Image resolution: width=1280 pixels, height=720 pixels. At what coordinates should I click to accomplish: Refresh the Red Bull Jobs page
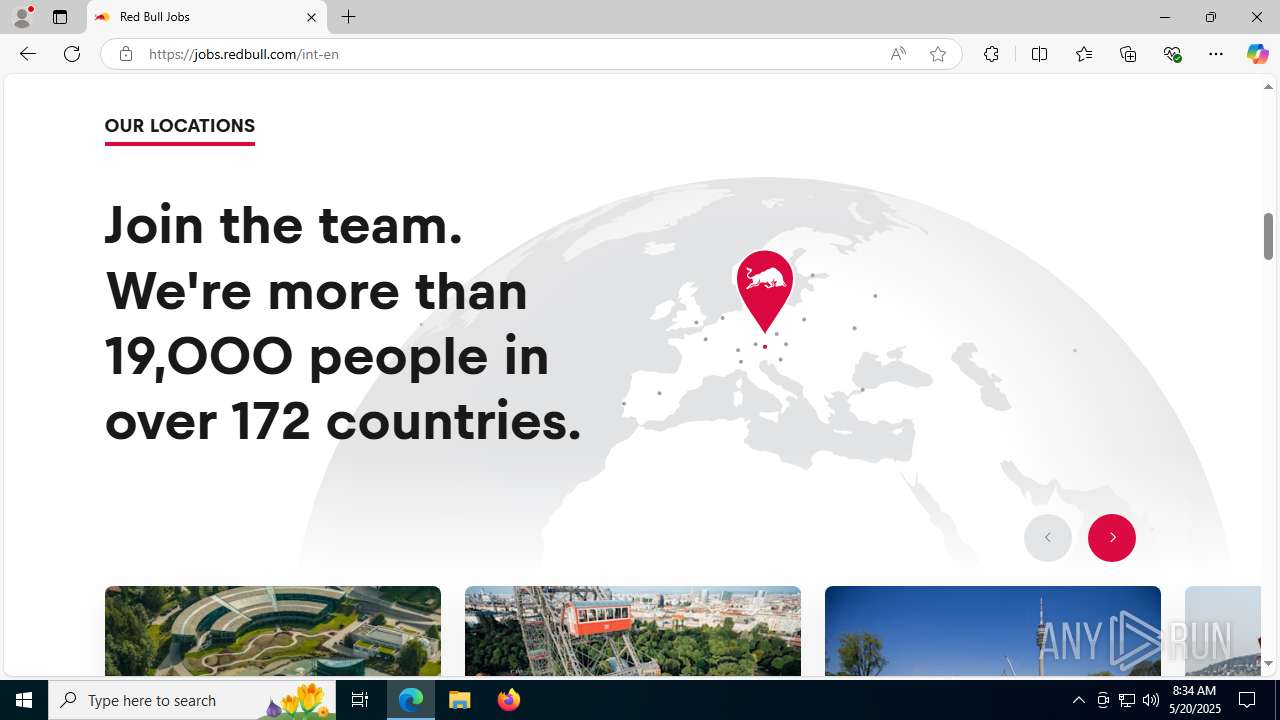(x=72, y=54)
